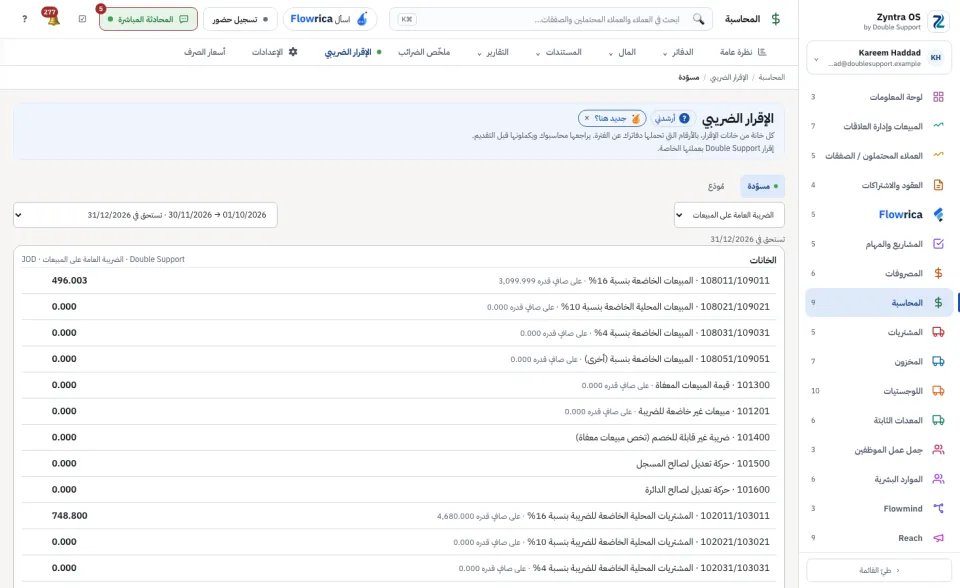
Task: Click the 748.800 amount value
Action: coord(69,516)
